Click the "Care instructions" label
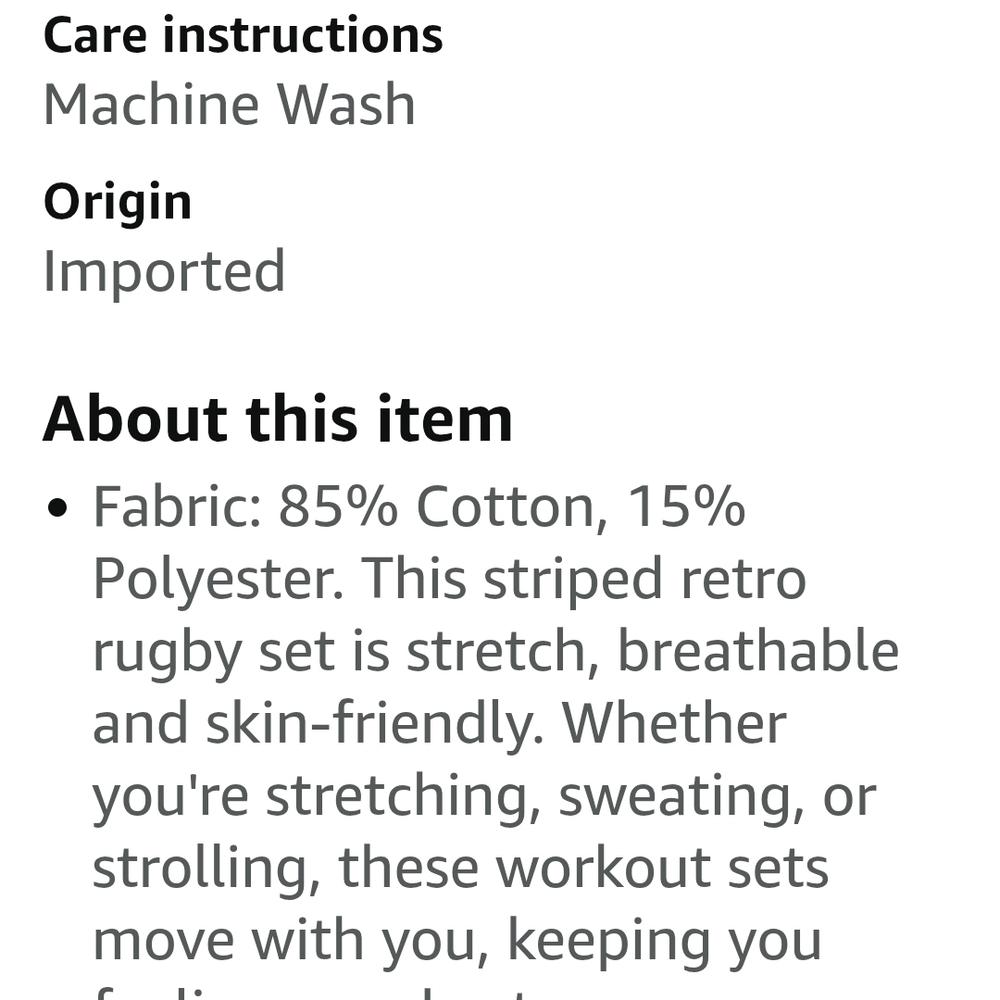1000x1000 pixels. (243, 36)
